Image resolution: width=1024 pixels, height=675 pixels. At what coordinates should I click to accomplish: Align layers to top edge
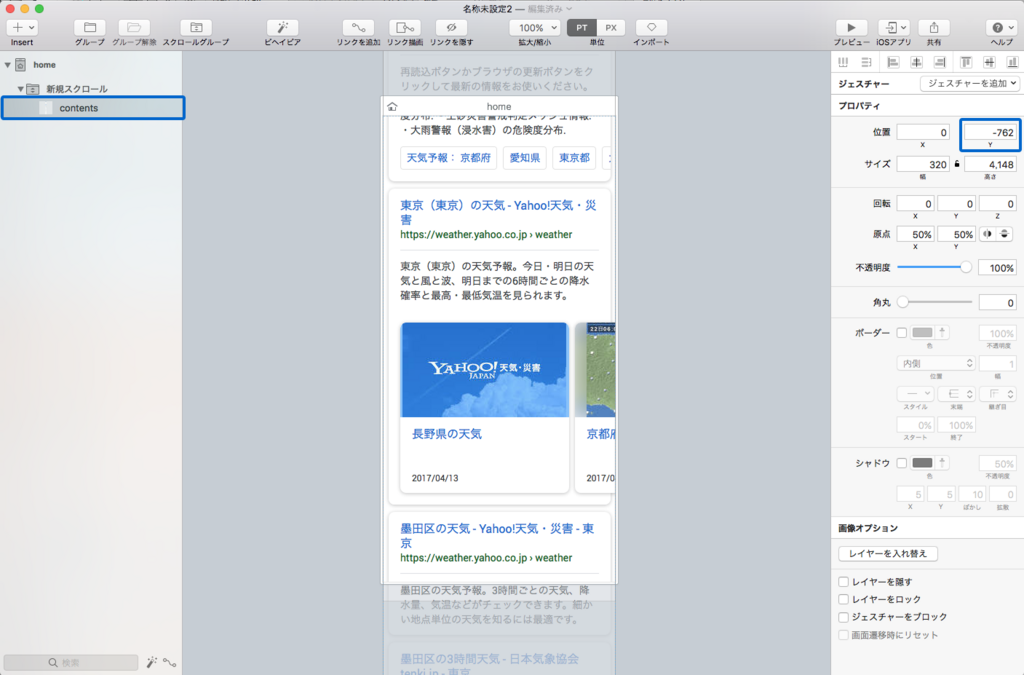click(966, 62)
